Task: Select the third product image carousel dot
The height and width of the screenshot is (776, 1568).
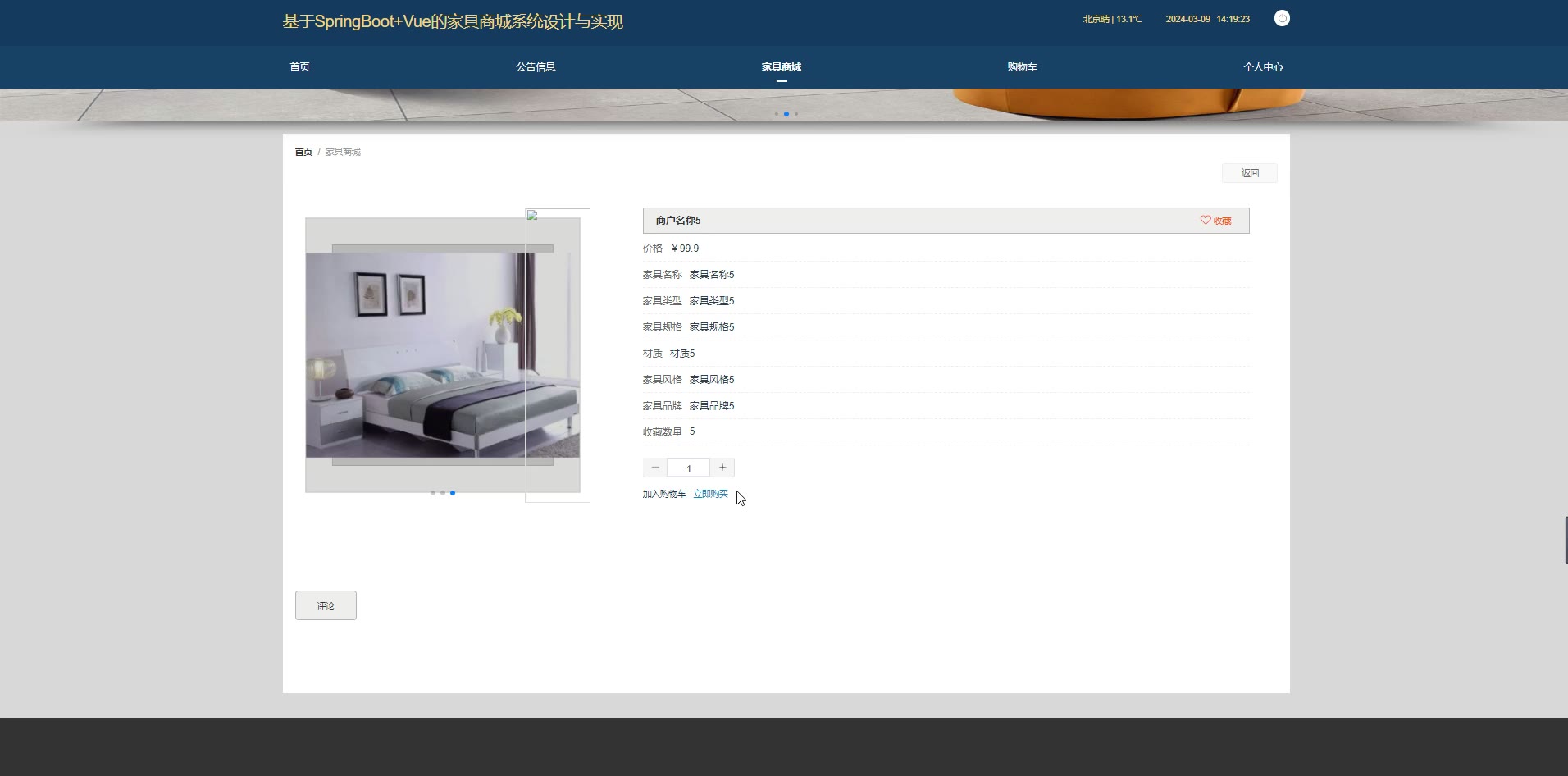Action: 453,493
